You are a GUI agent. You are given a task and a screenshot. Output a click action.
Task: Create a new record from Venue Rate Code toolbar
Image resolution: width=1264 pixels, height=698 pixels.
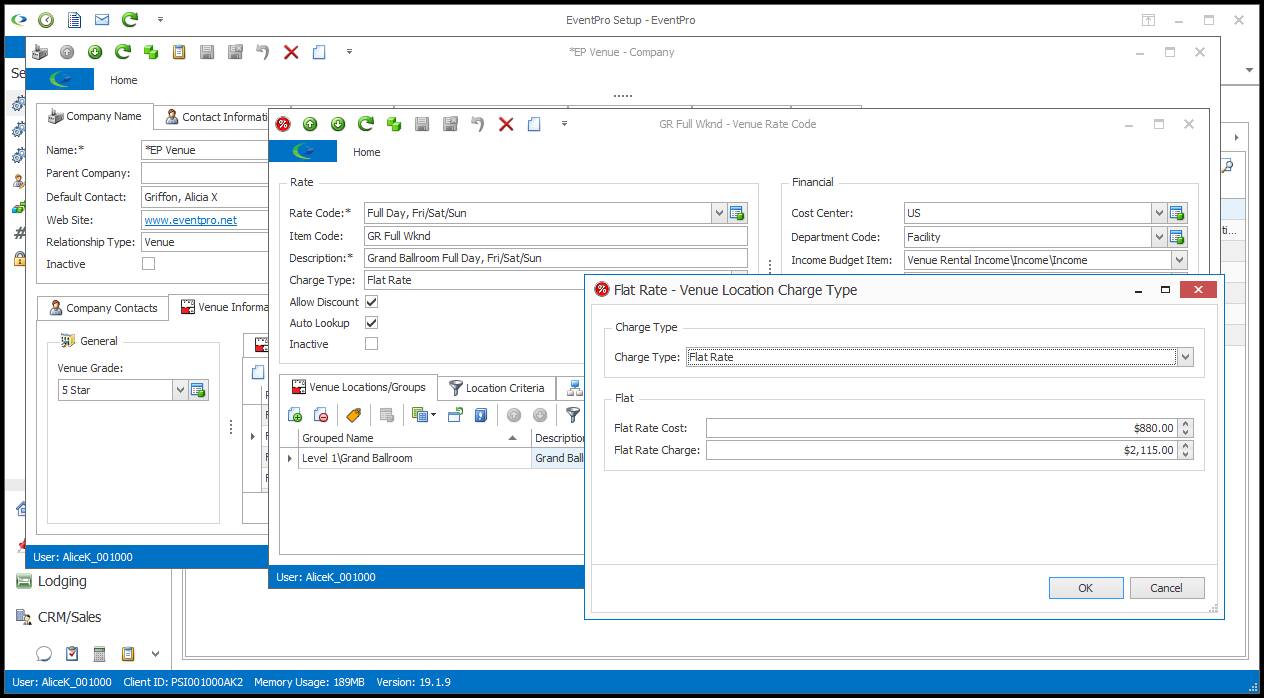[x=534, y=124]
